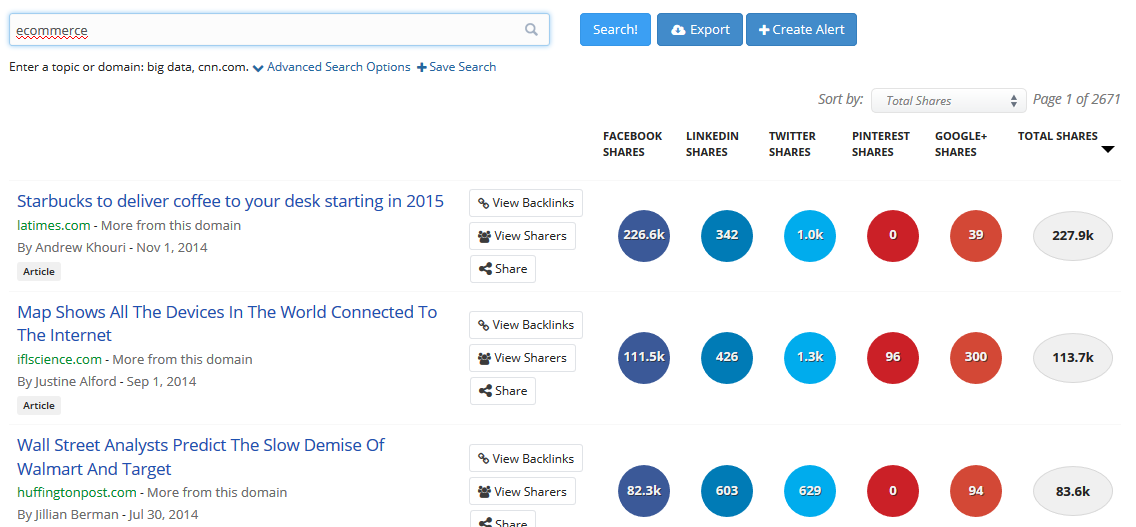The image size is (1136, 527).
Task: Toggle the Total Shares sort arrow
Action: tap(1107, 149)
